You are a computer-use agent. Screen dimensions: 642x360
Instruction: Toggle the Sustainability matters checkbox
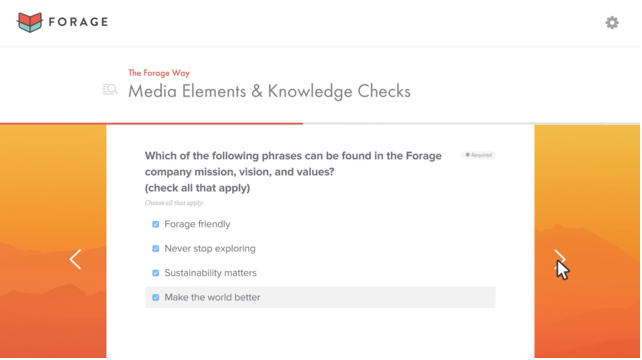(x=156, y=273)
